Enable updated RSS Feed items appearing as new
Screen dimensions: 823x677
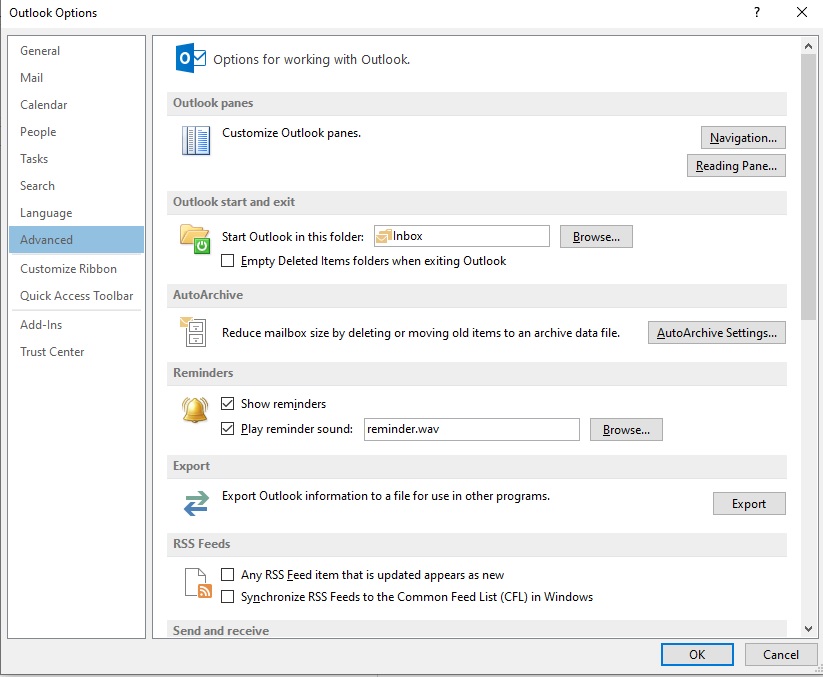pyautogui.click(x=227, y=574)
